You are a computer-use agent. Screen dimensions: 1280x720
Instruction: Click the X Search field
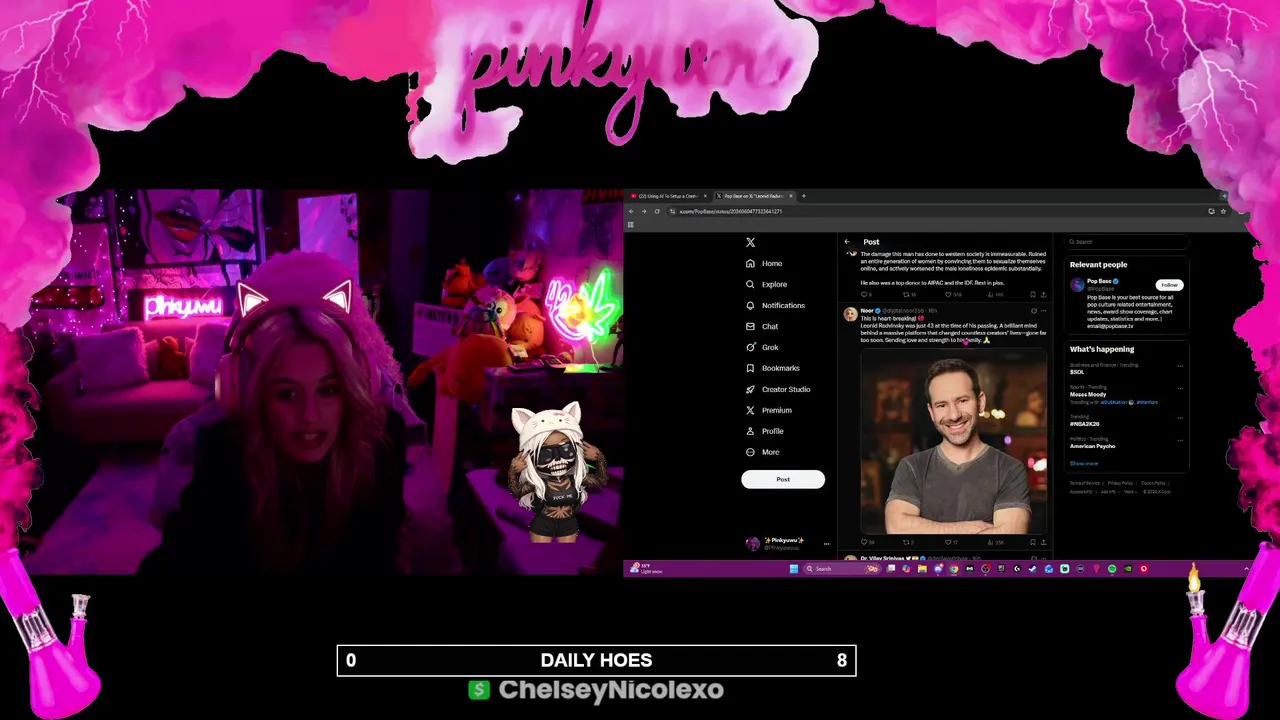pos(1126,242)
